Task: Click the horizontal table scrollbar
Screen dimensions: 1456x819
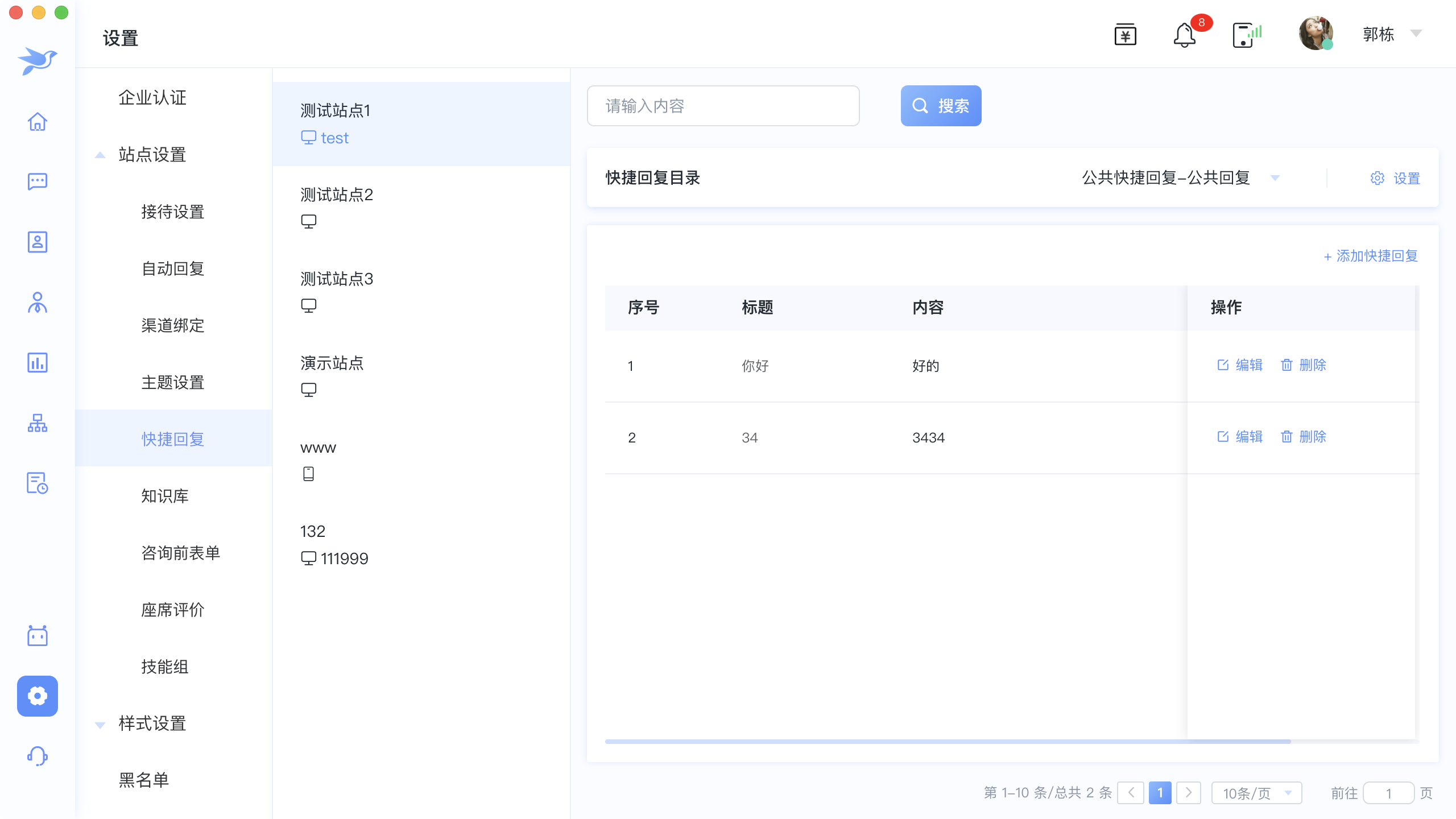Action: 948,742
